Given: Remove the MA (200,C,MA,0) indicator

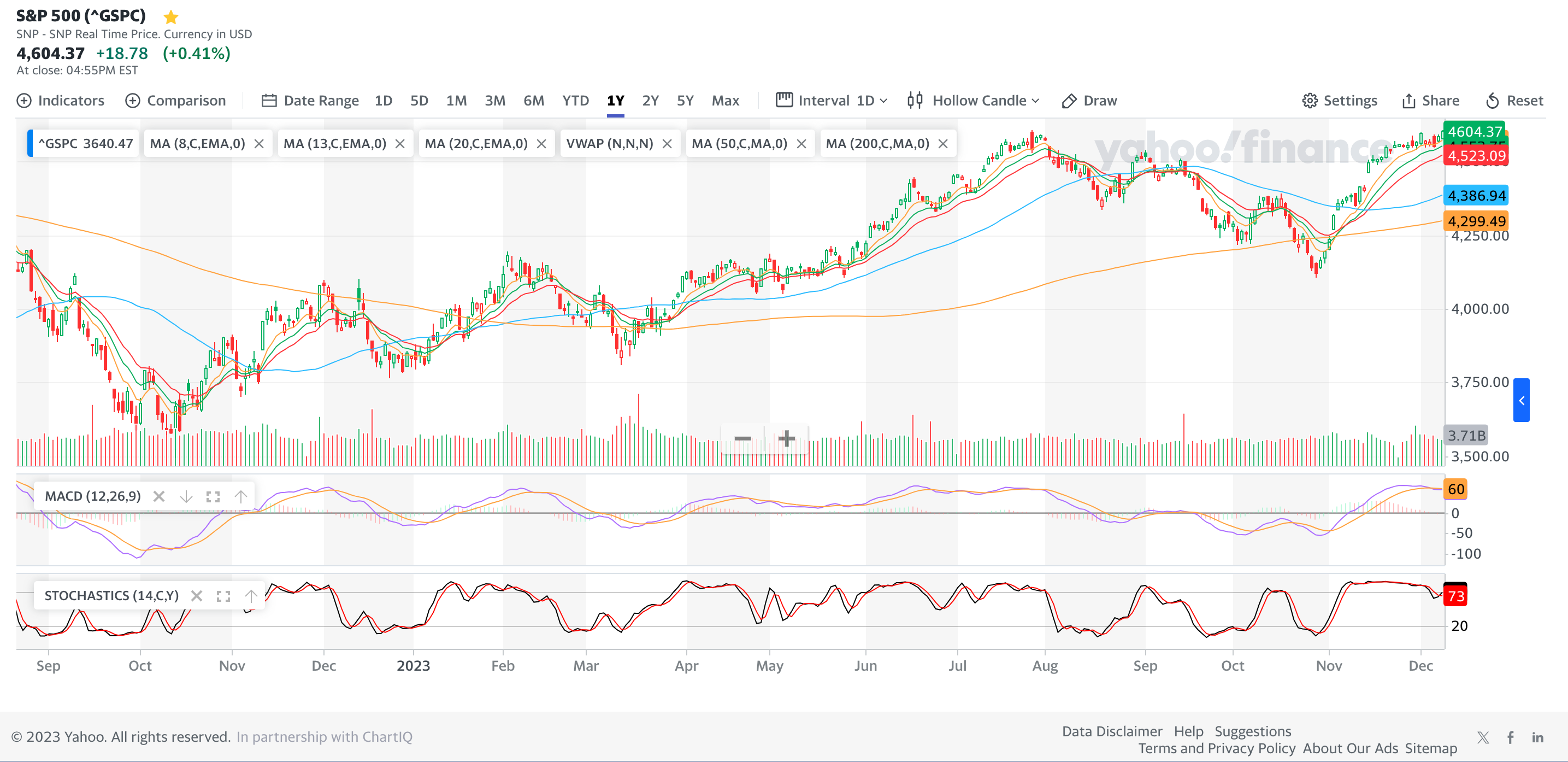Looking at the screenshot, I should point(943,144).
